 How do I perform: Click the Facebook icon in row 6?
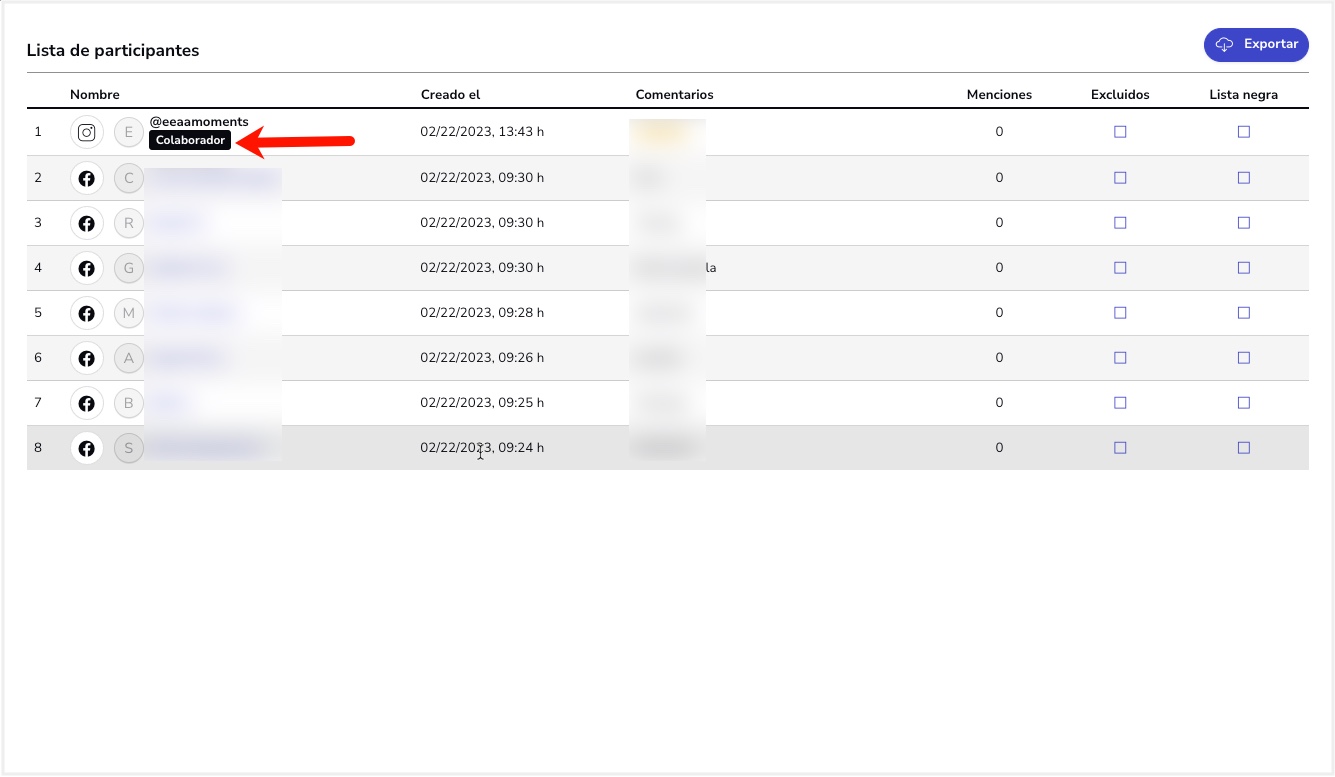coord(87,358)
